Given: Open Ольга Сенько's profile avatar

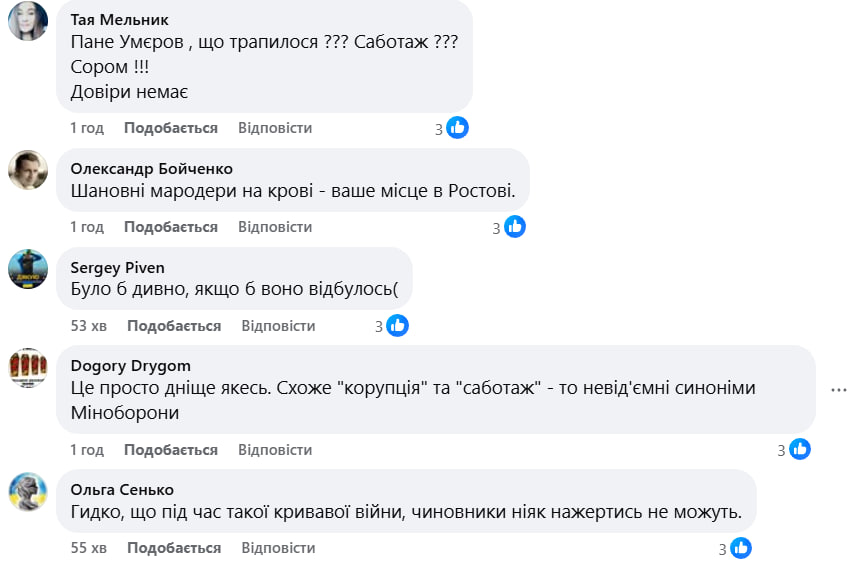Looking at the screenshot, I should point(28,491).
